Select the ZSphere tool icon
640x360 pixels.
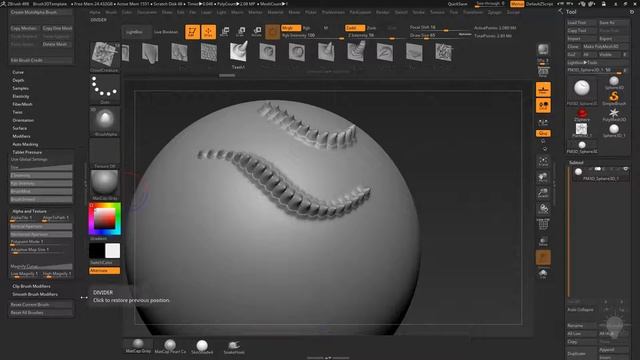click(x=582, y=114)
